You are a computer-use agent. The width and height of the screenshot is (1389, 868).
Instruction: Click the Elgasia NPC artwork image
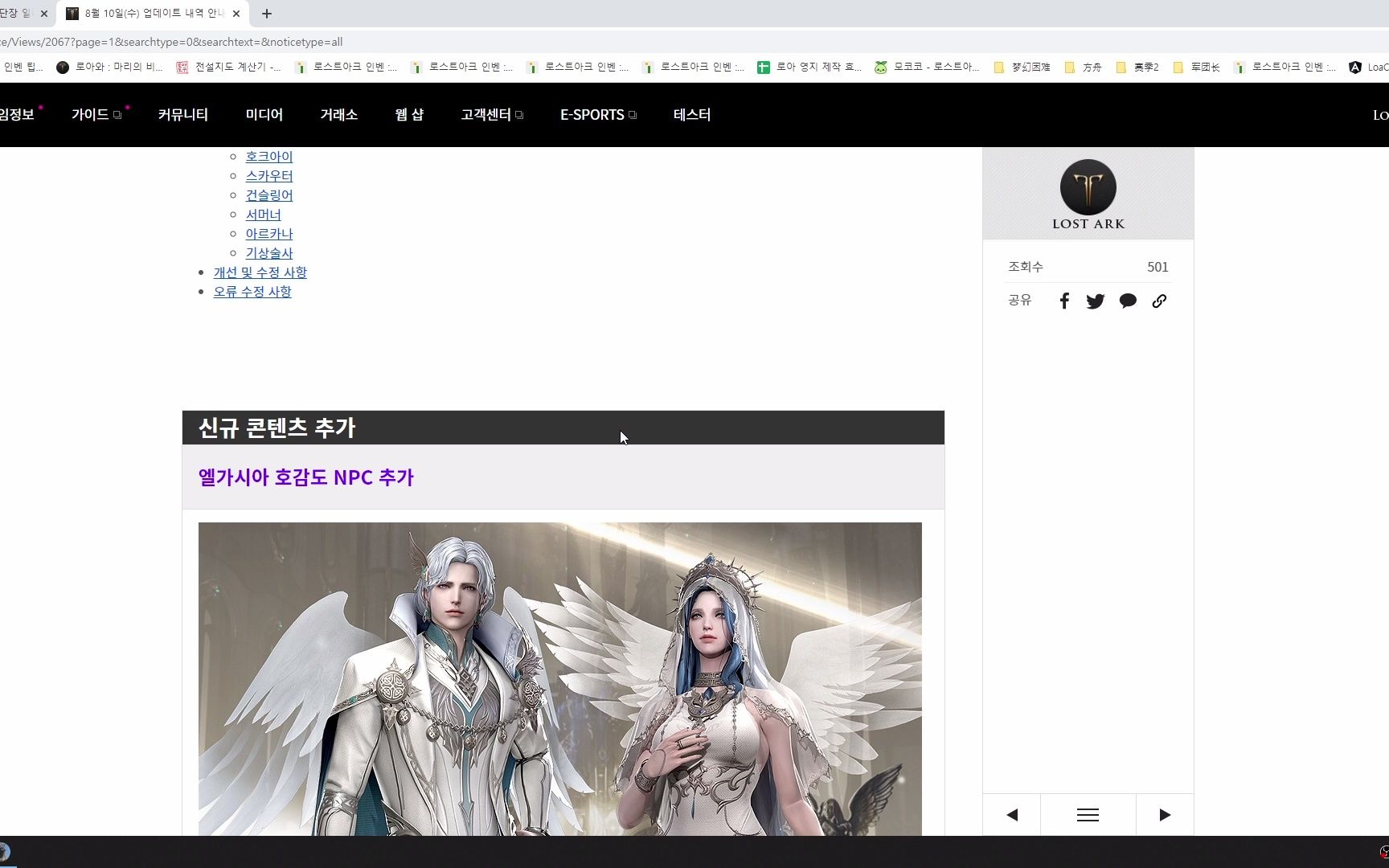pyautogui.click(x=560, y=679)
